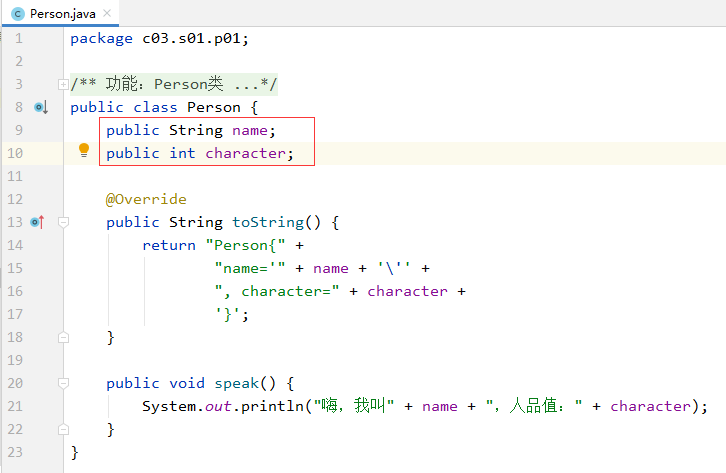Image resolution: width=726 pixels, height=473 pixels.
Task: Click the 'void' keyword on line 20
Action: (x=187, y=383)
